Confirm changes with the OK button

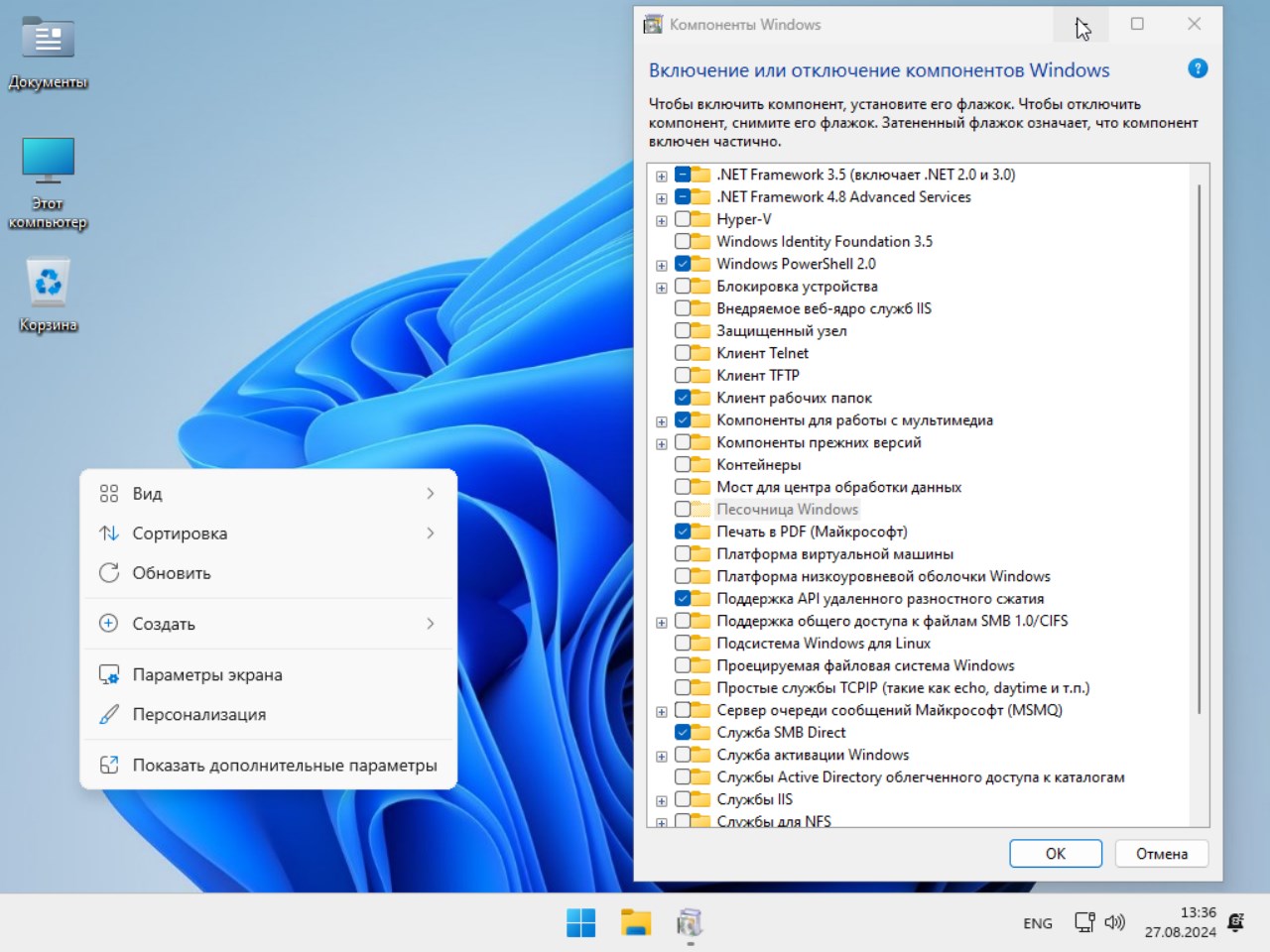1055,853
